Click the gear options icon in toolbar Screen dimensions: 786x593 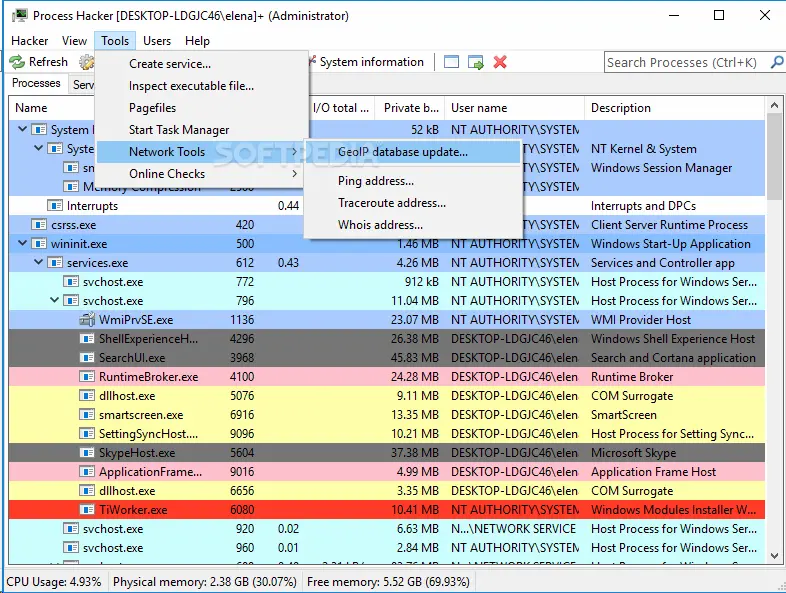point(86,62)
